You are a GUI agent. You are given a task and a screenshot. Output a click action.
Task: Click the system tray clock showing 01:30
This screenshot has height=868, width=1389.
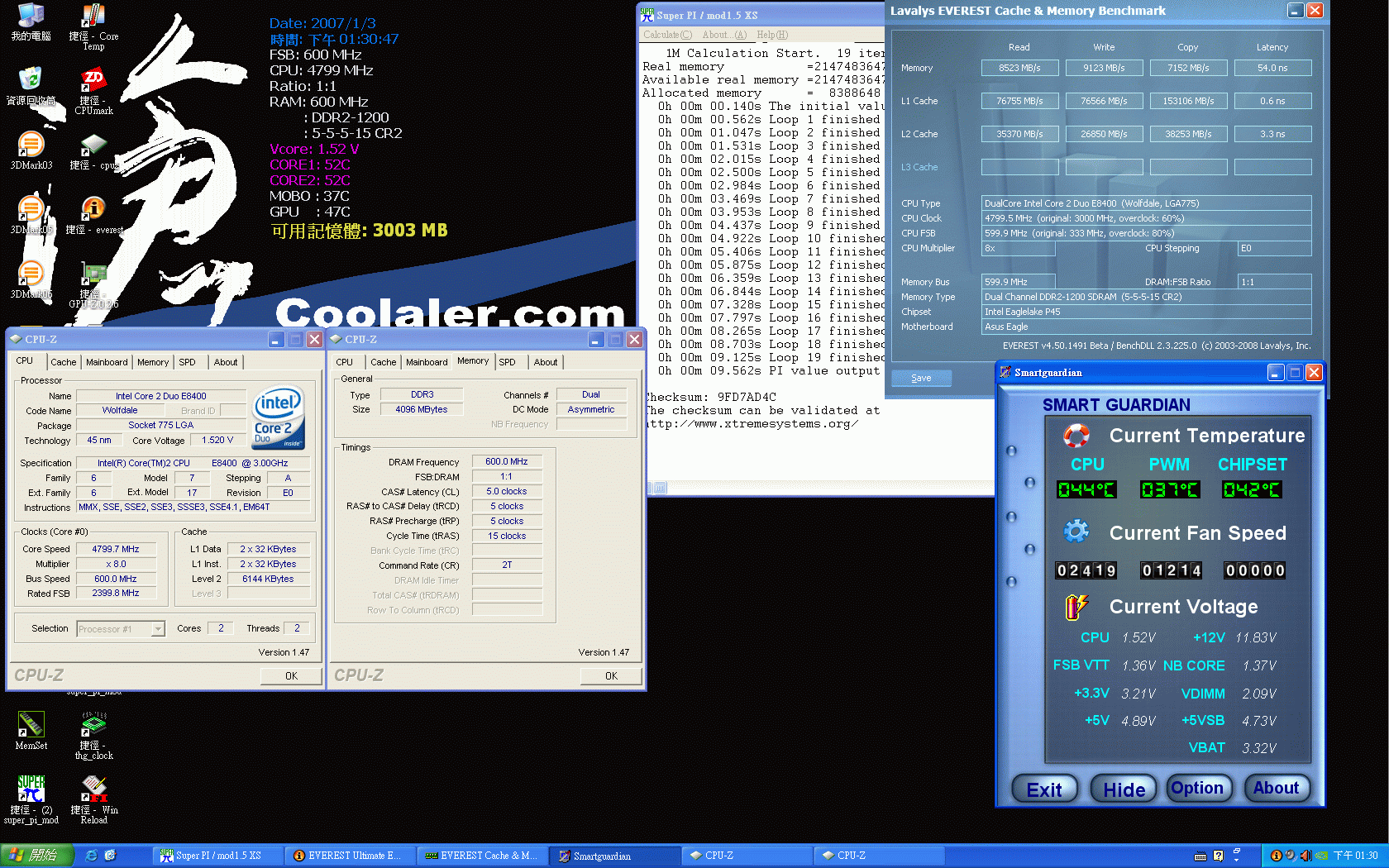pyautogui.click(x=1355, y=856)
